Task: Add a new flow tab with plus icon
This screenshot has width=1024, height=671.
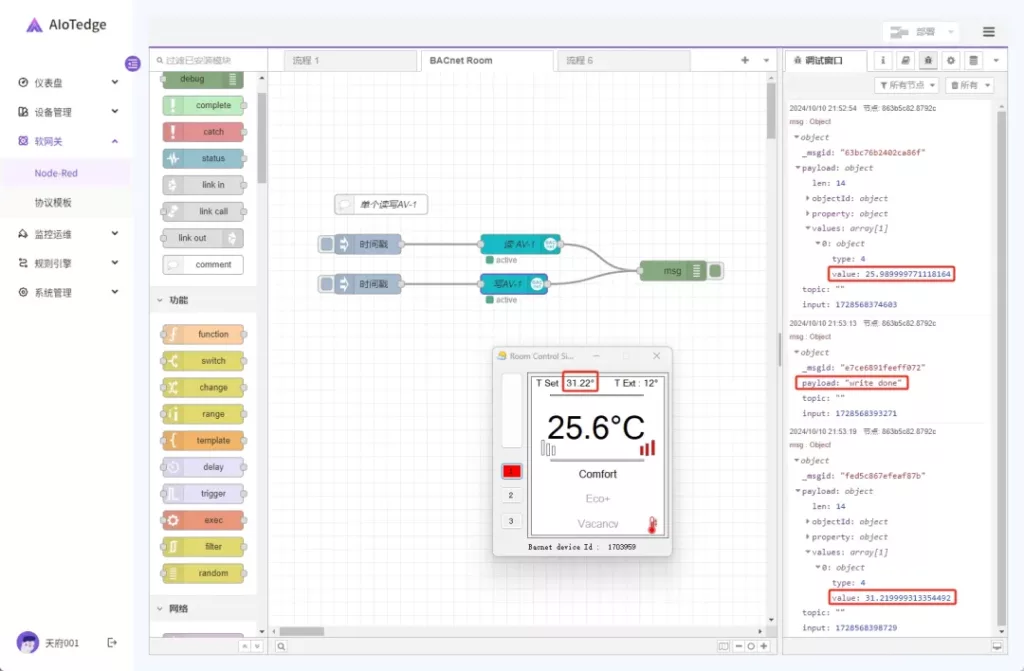Action: pos(744,61)
